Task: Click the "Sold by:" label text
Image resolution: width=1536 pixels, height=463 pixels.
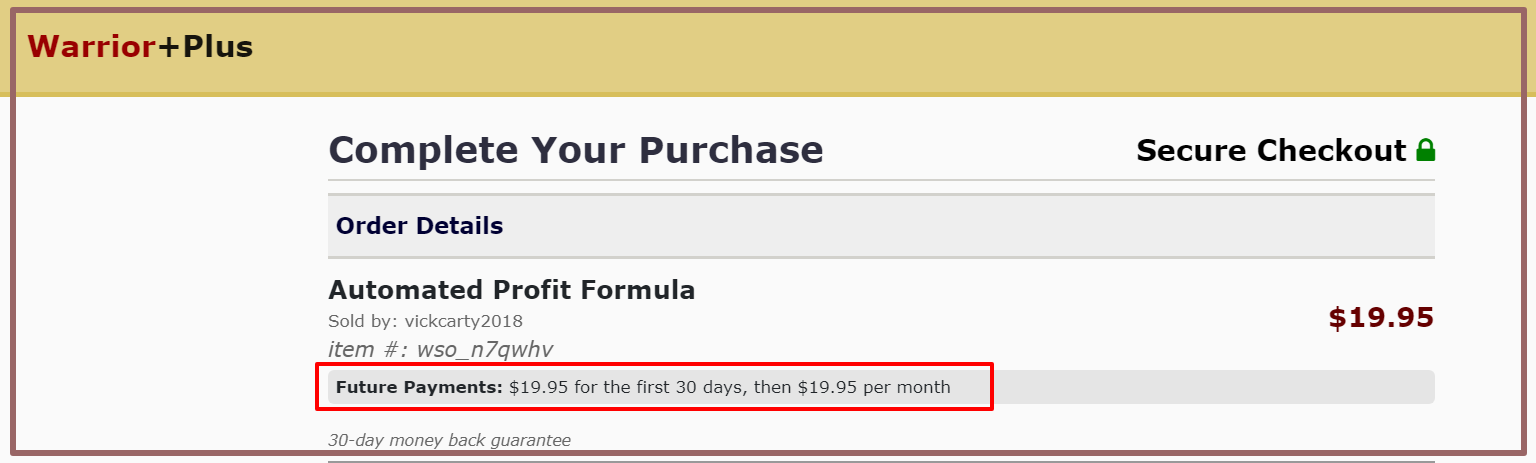Action: pos(363,321)
